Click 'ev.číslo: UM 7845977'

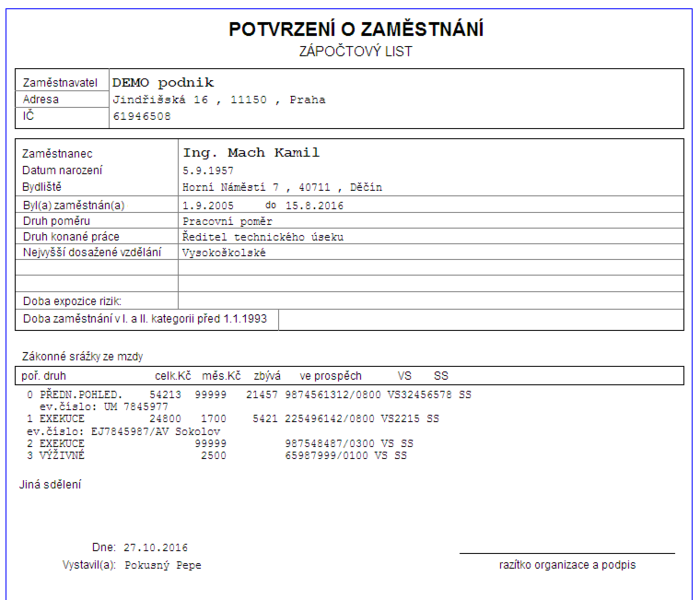(104, 407)
